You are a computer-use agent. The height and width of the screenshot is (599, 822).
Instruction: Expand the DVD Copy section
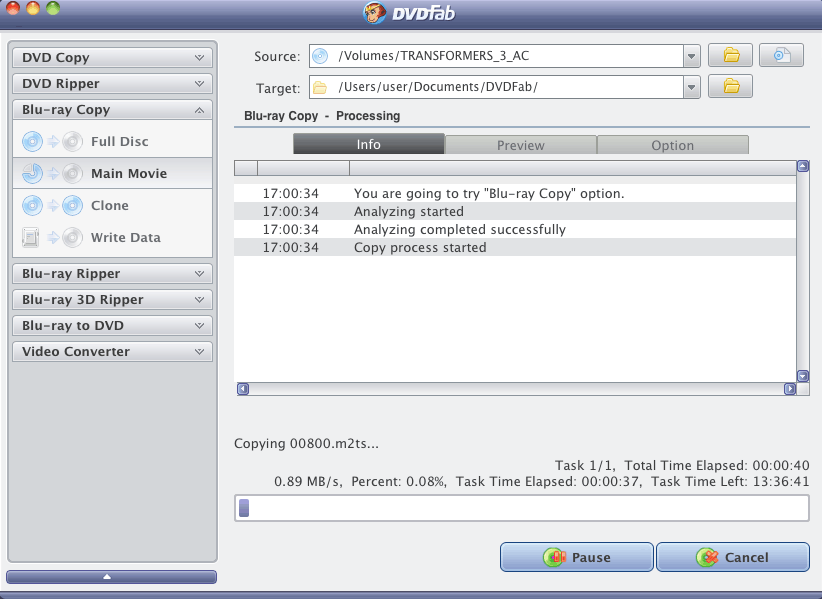(112, 57)
